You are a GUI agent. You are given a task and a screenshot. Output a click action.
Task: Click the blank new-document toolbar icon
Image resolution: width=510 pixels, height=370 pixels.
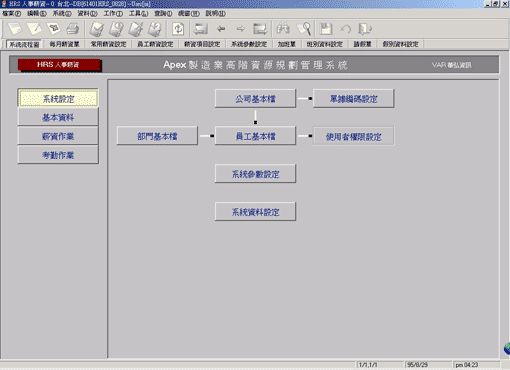pos(14,29)
